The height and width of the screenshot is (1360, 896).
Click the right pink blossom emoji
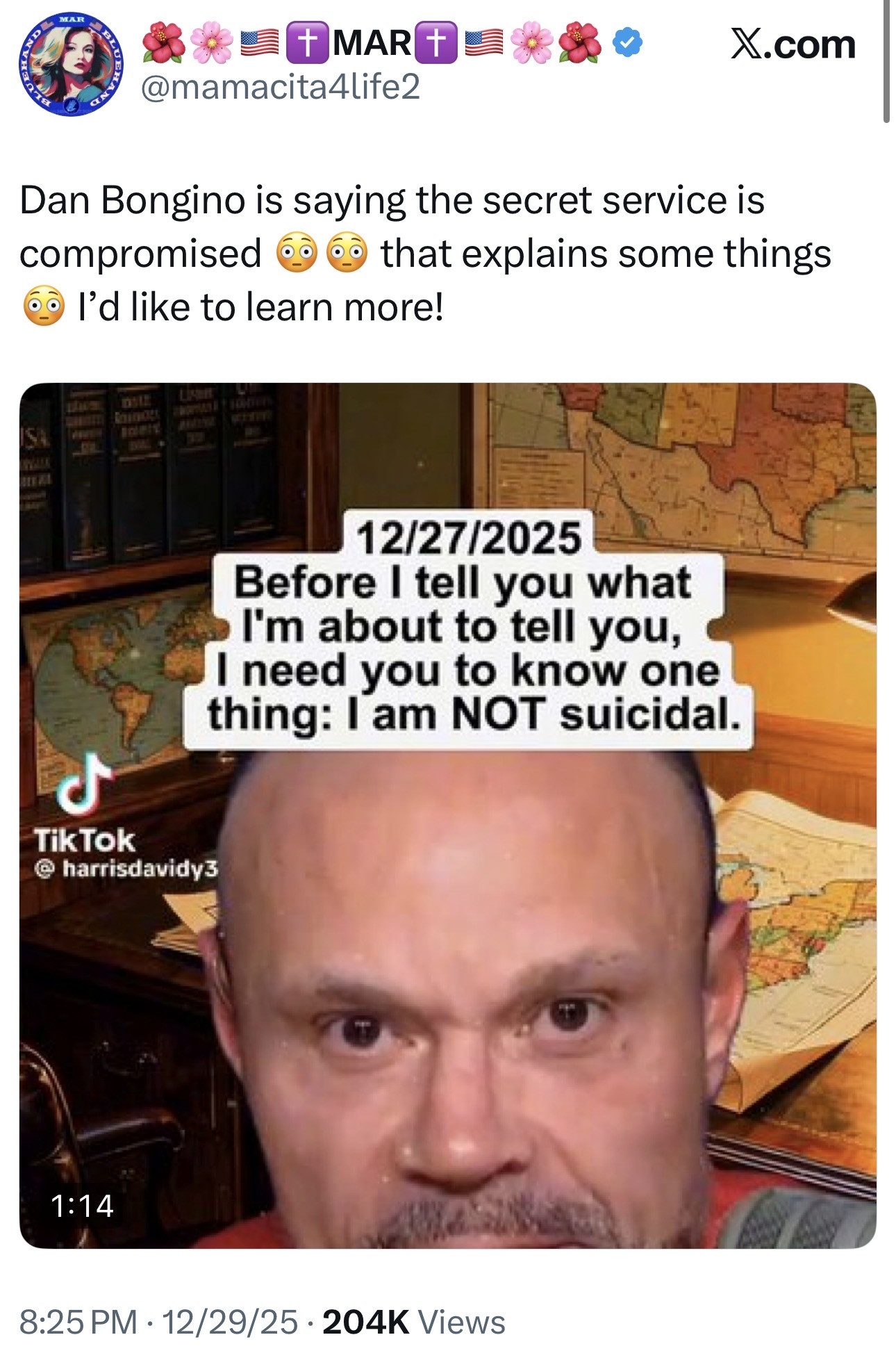[x=532, y=43]
